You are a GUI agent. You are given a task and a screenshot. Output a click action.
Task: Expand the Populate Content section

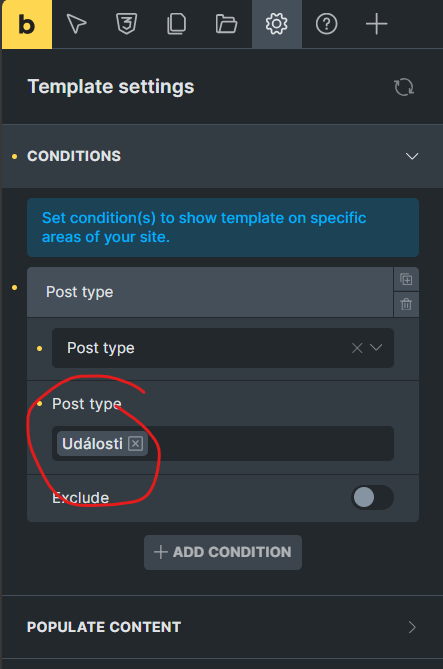pos(222,627)
